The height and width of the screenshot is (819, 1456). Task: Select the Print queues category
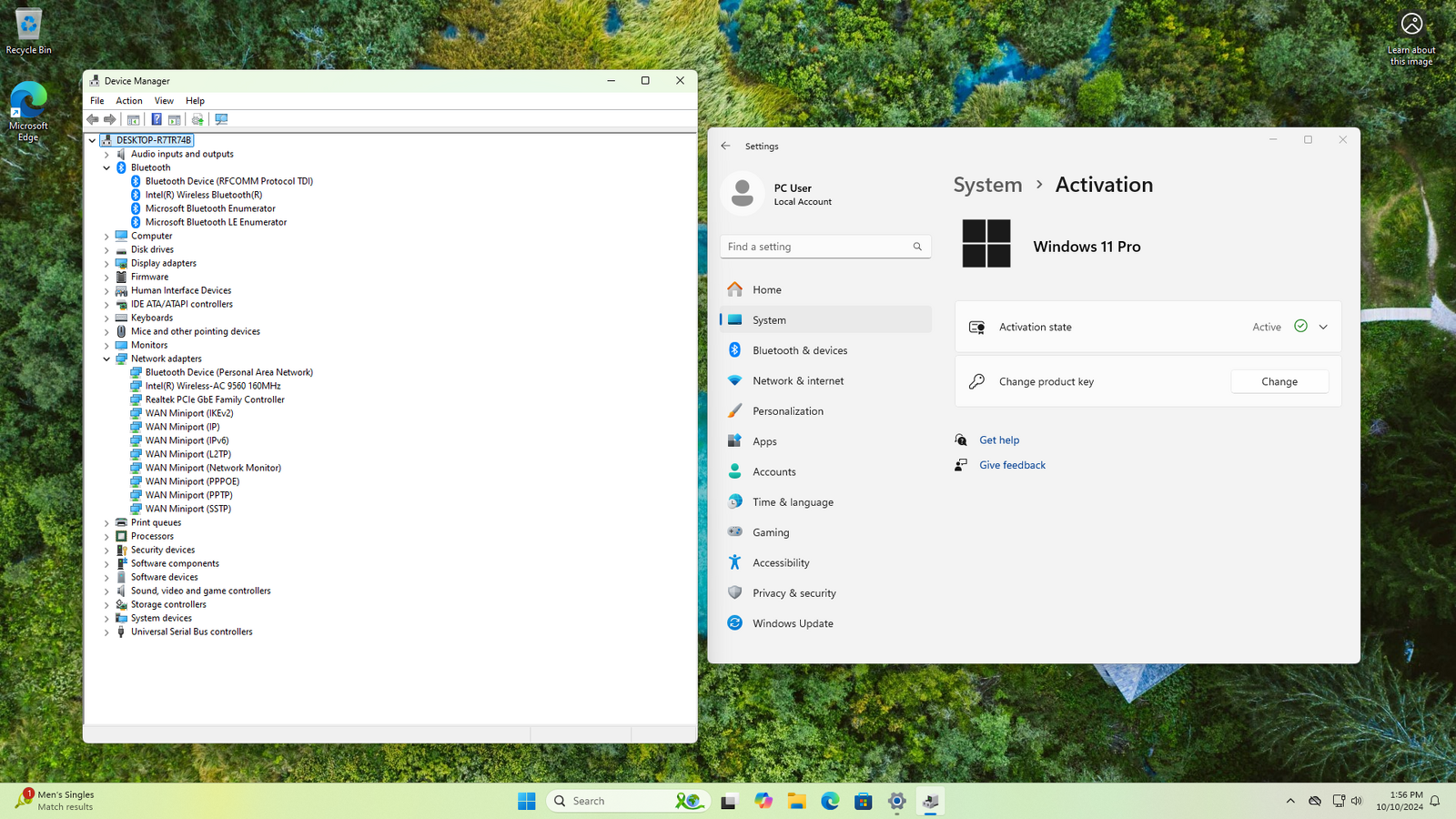[156, 522]
